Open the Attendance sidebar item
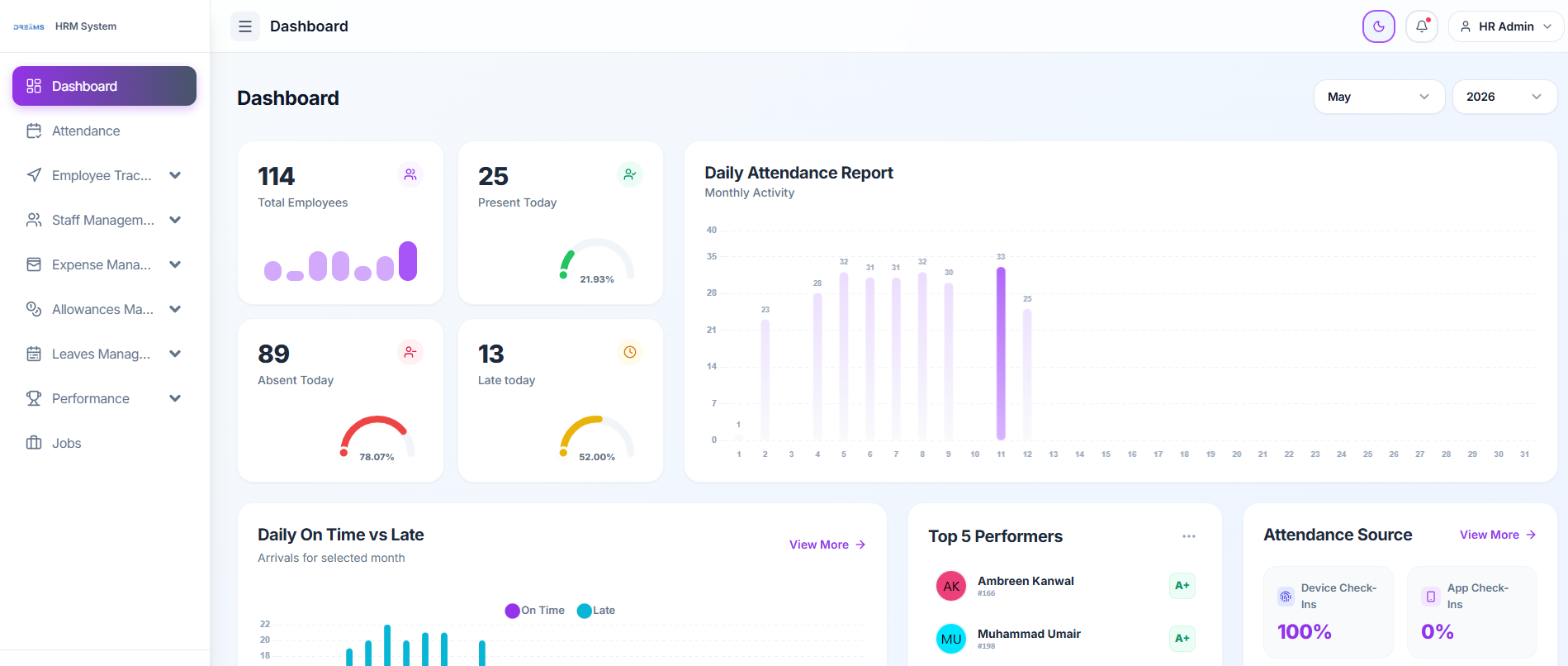The image size is (1568, 666). [104, 131]
